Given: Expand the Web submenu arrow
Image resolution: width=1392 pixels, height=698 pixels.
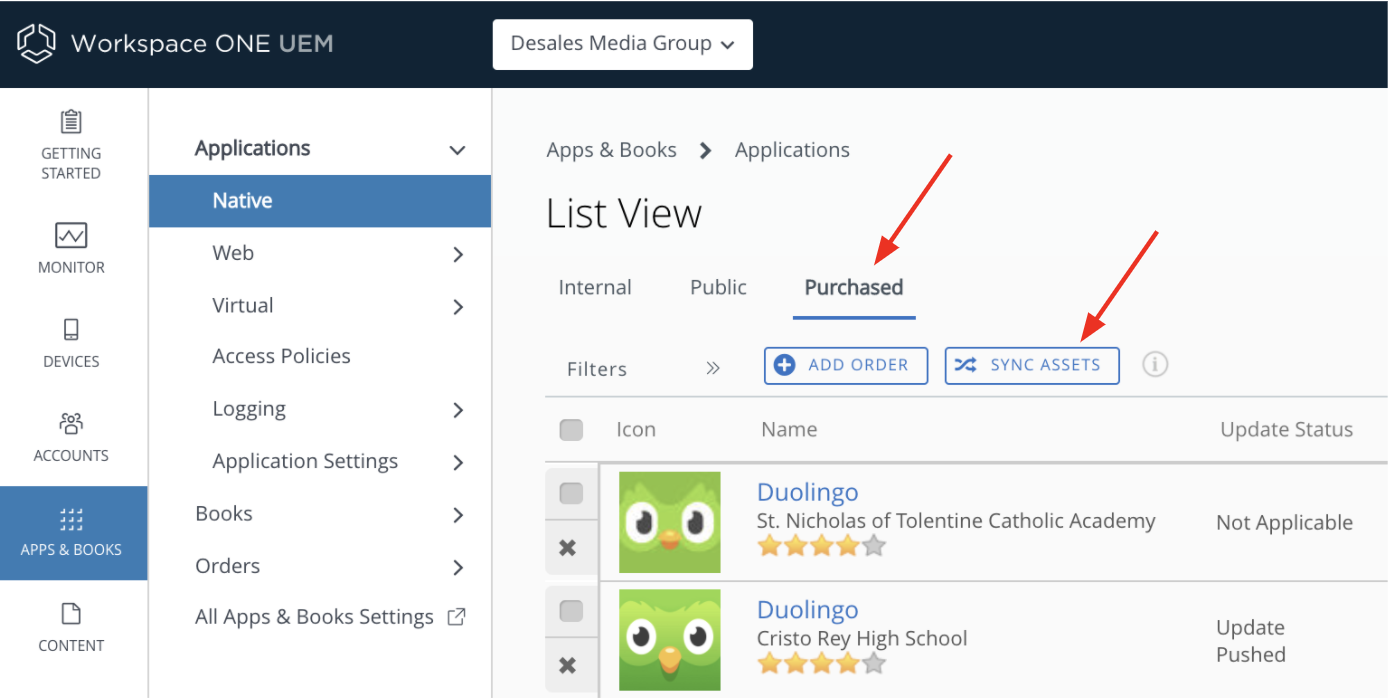Looking at the screenshot, I should click(x=458, y=254).
